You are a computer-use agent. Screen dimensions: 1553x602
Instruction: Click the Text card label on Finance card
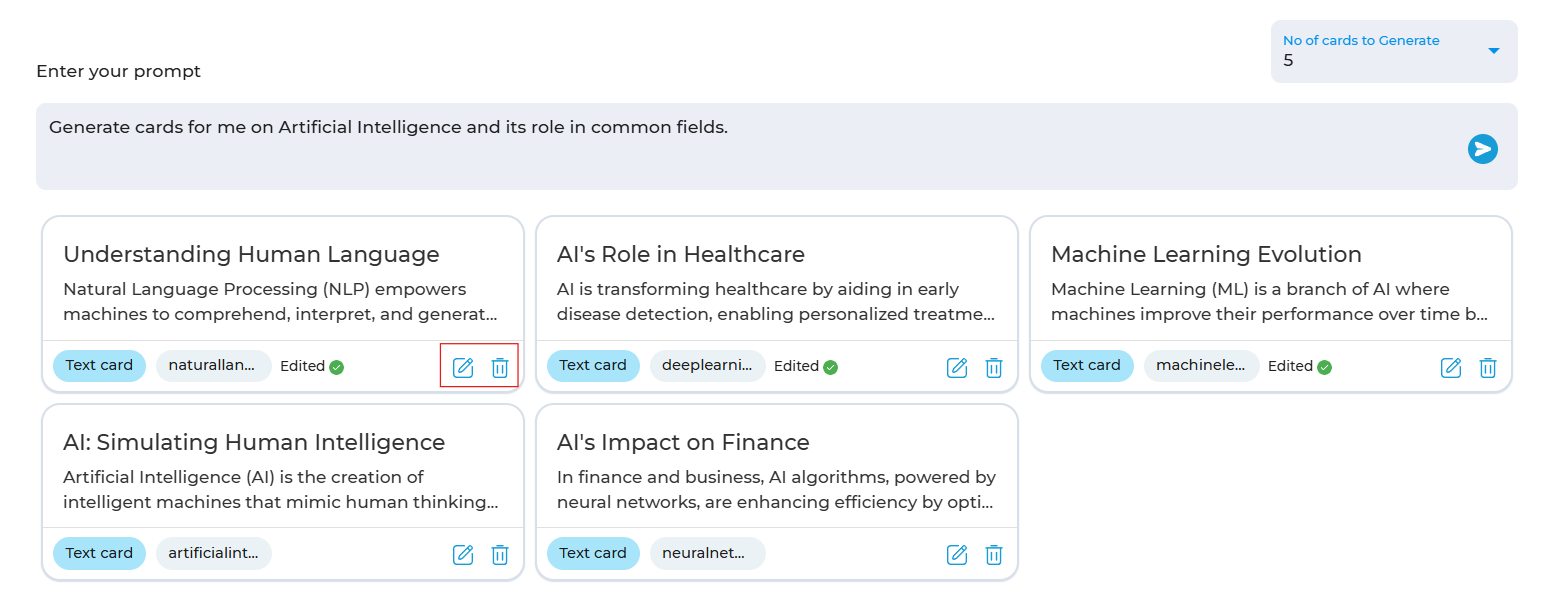(593, 553)
